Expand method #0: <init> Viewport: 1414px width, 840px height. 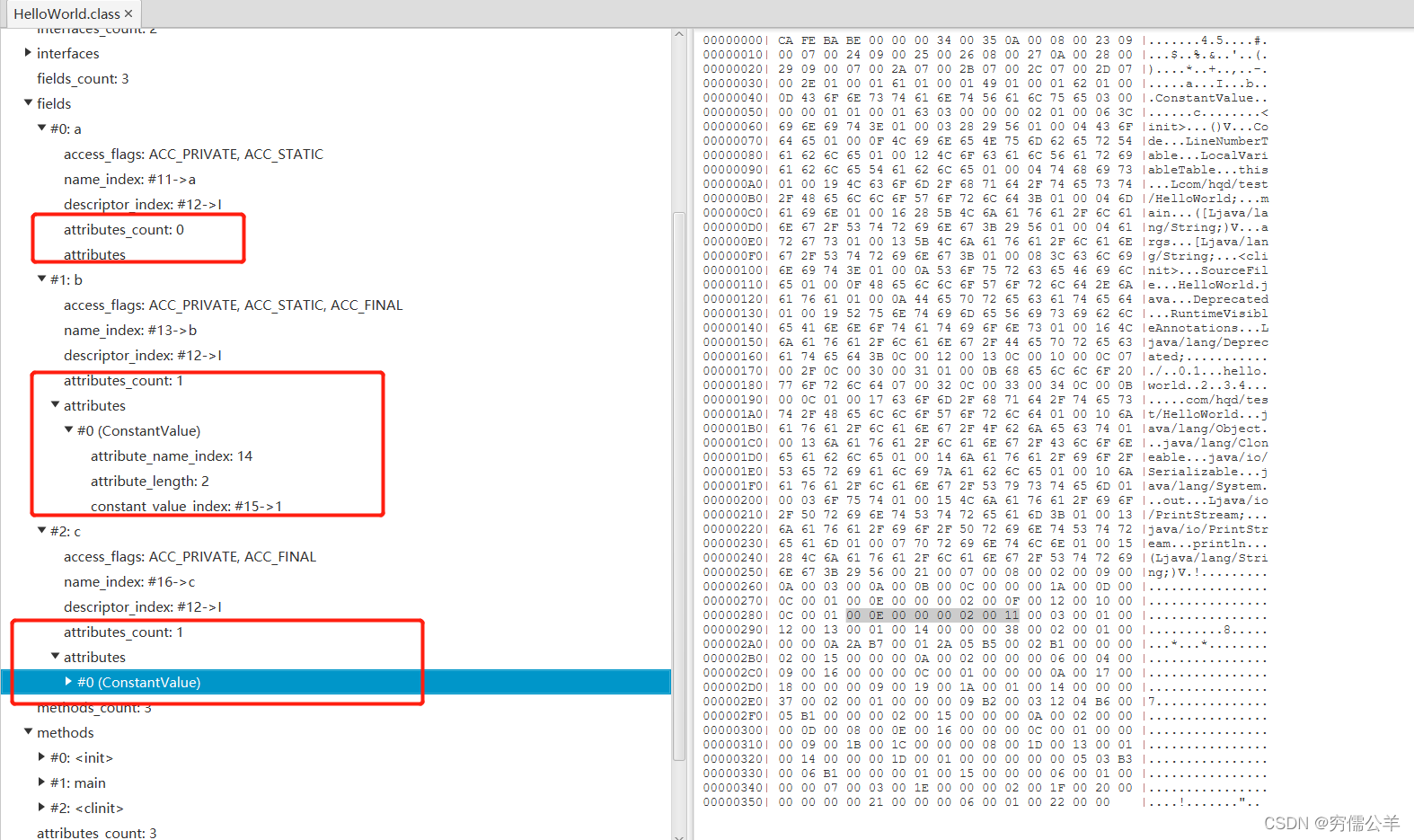(x=41, y=757)
